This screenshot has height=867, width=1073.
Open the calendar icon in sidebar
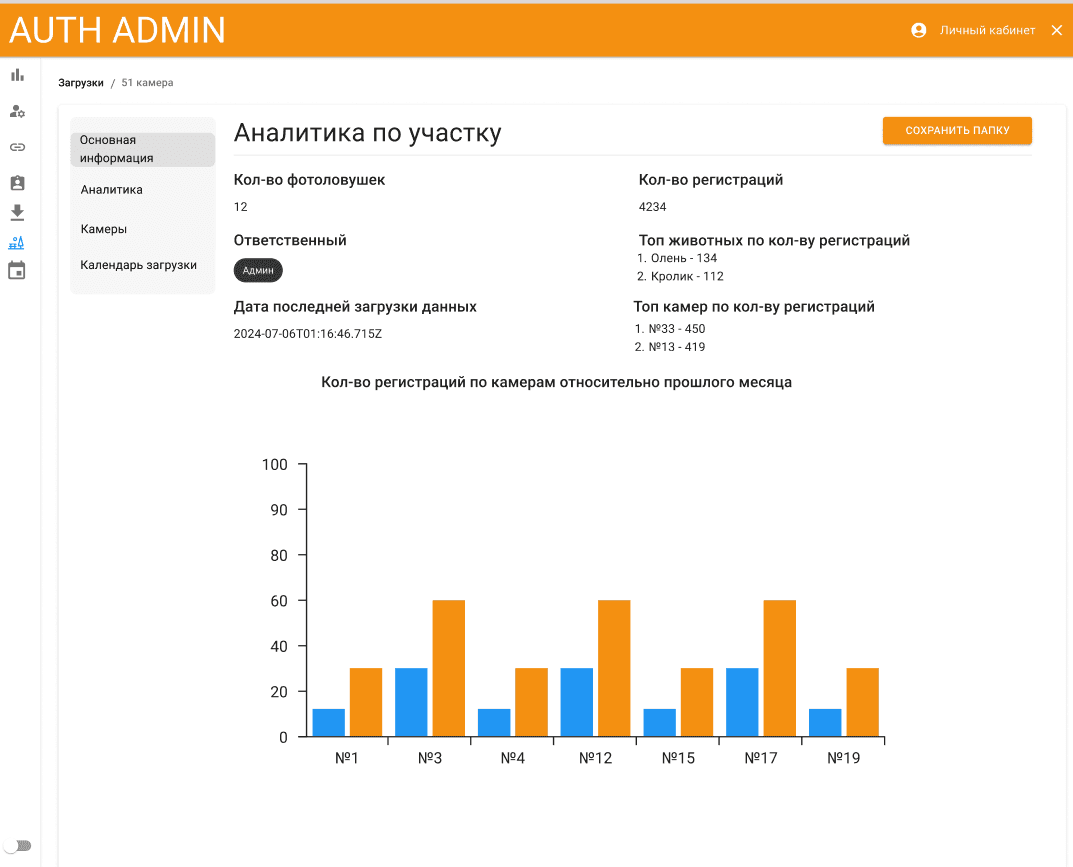16,270
